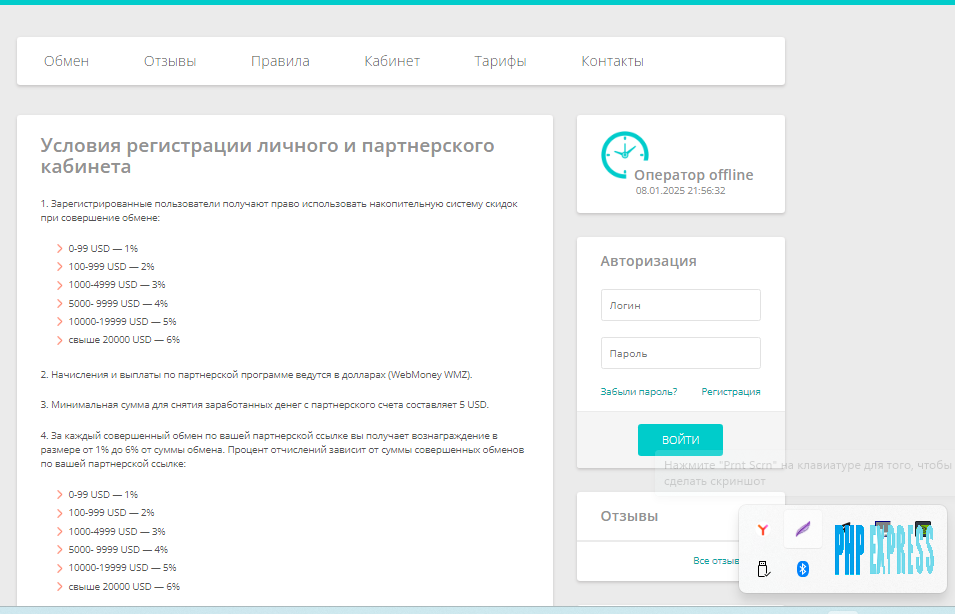955x614 pixels.
Task: Open the Контакты page
Action: tap(613, 61)
